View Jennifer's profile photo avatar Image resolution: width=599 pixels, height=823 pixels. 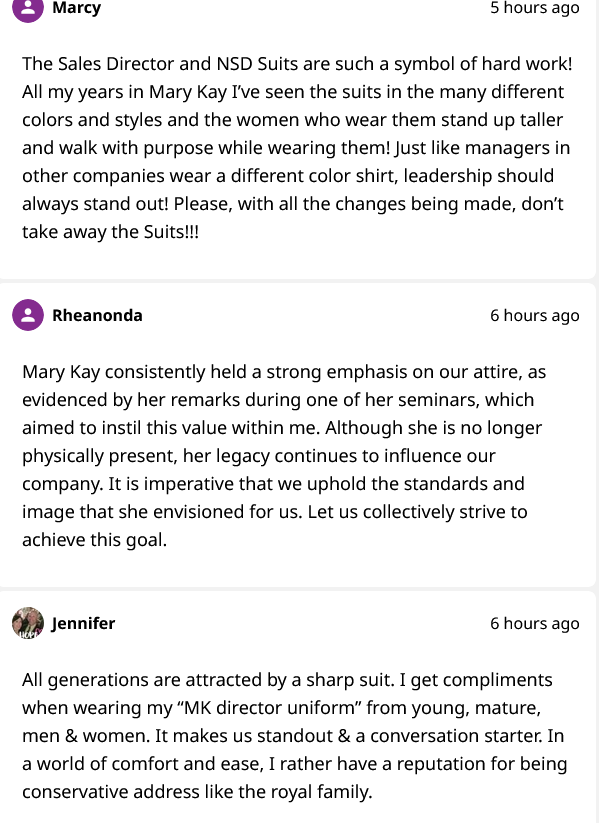coord(28,623)
